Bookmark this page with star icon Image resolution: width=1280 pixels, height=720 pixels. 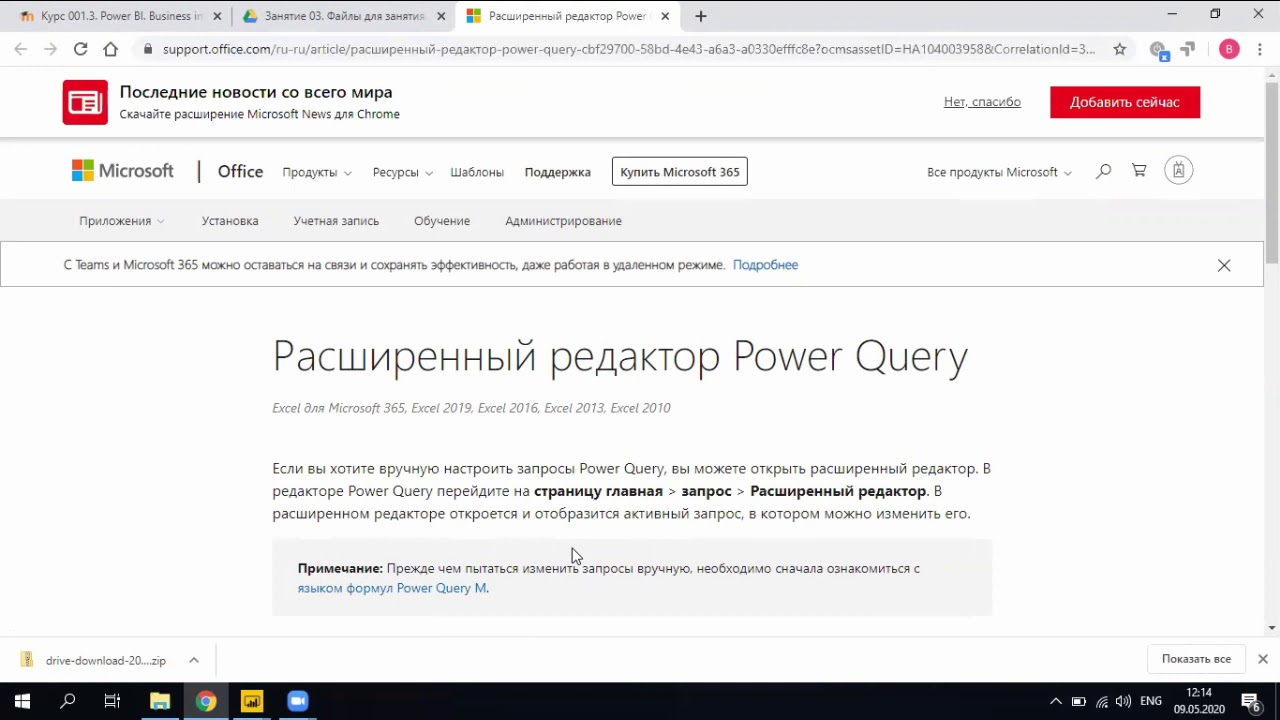click(1119, 49)
